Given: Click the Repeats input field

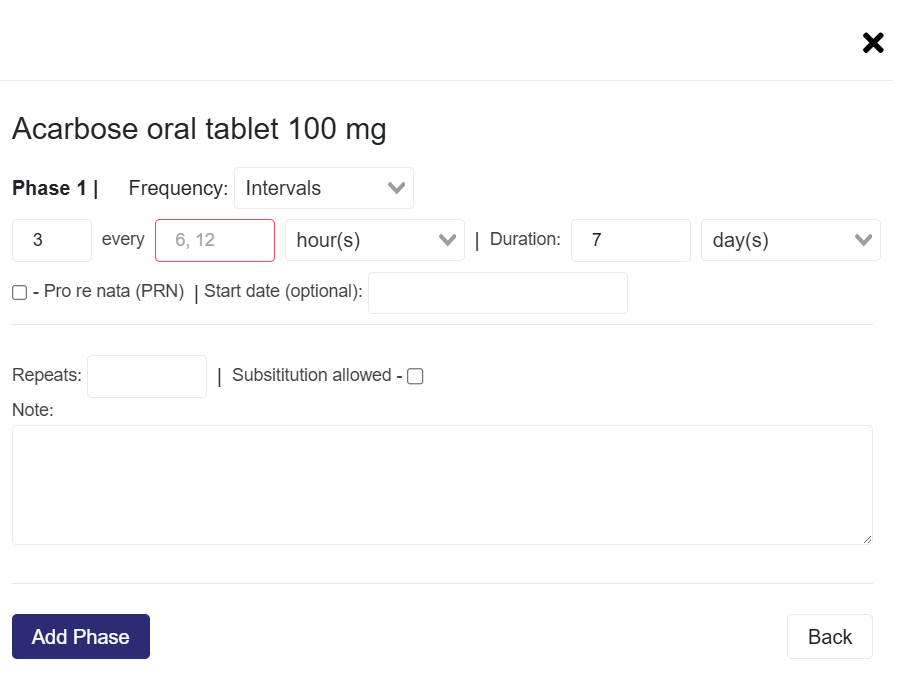Looking at the screenshot, I should (x=146, y=376).
